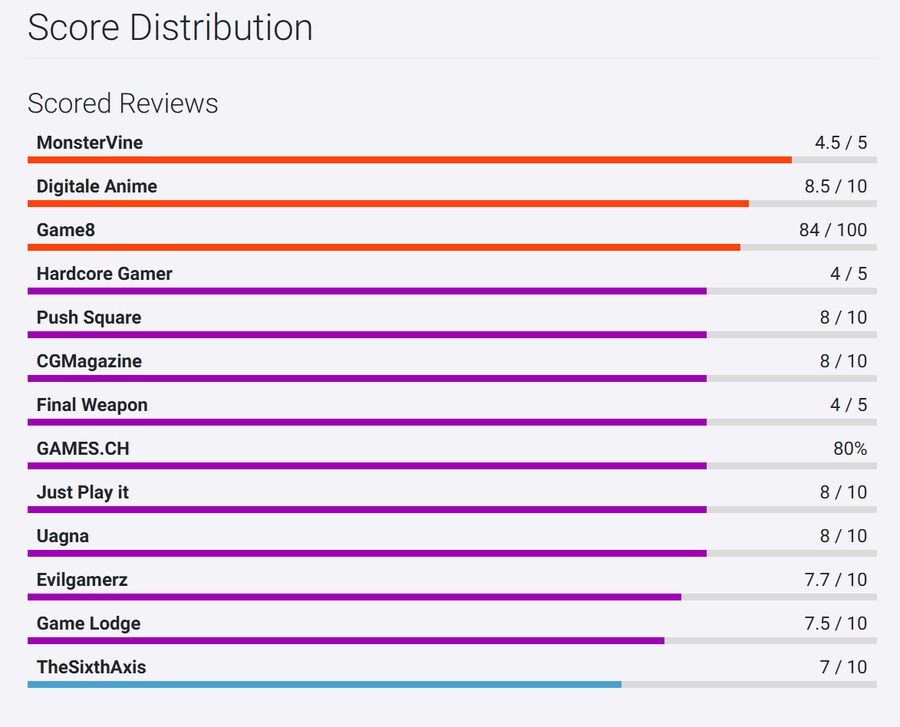Click Push Square's purple score bar
900x727 pixels.
(367, 335)
